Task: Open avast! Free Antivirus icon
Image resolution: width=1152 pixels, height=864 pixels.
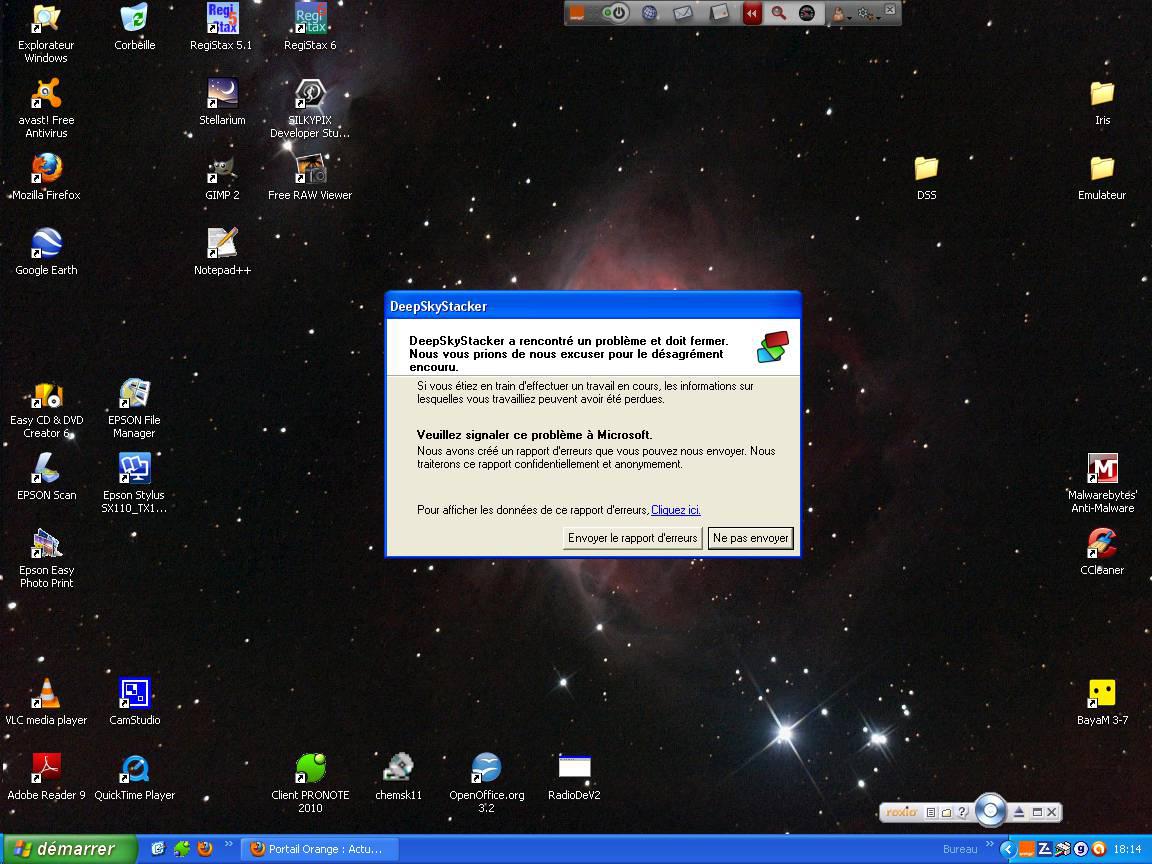Action: [46, 108]
